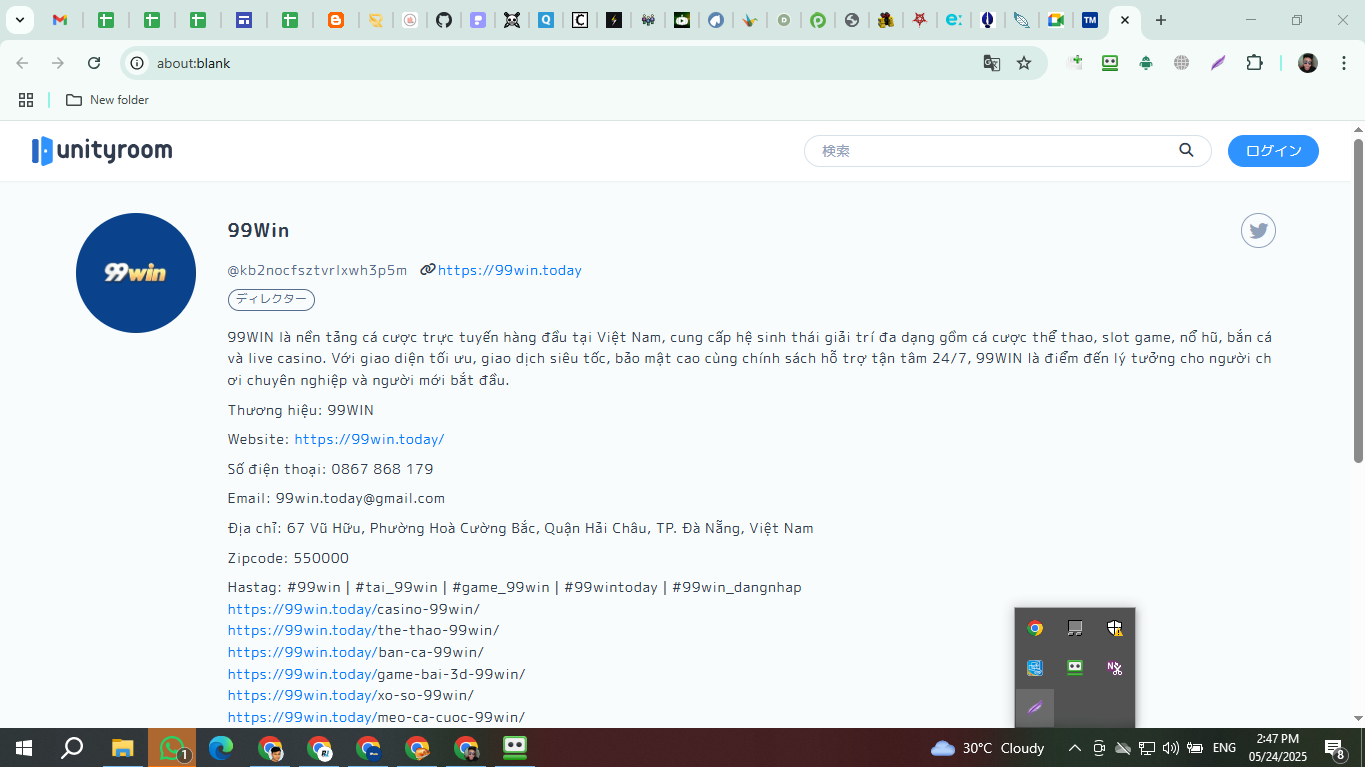Open Windows Security in the tray popup
Screen dimensions: 1365x767
coord(1115,628)
